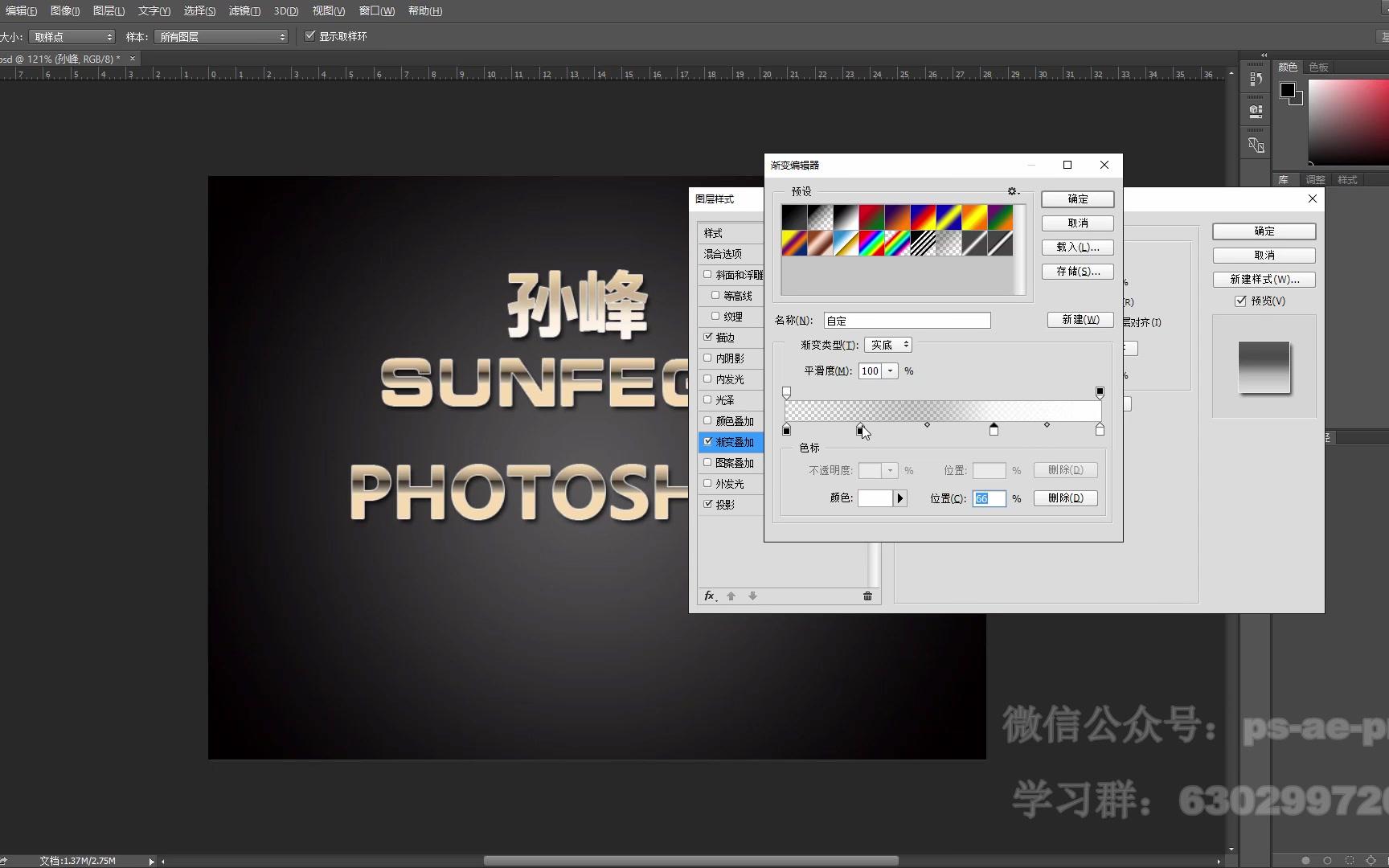Disable the Gradient Overlay checkbox
Image resolution: width=1389 pixels, height=868 pixels.
click(x=707, y=441)
